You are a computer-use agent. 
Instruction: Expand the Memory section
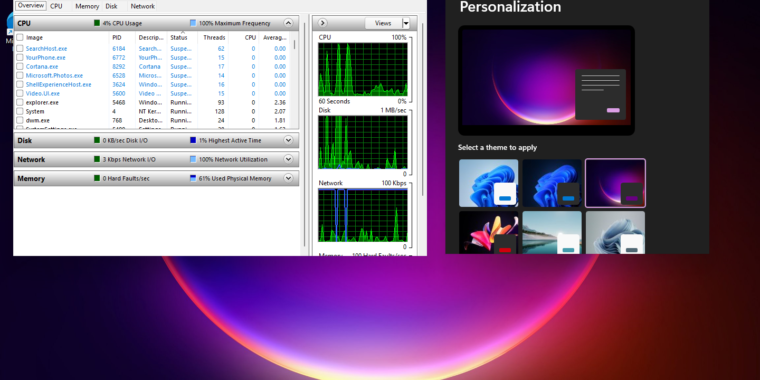[288, 178]
